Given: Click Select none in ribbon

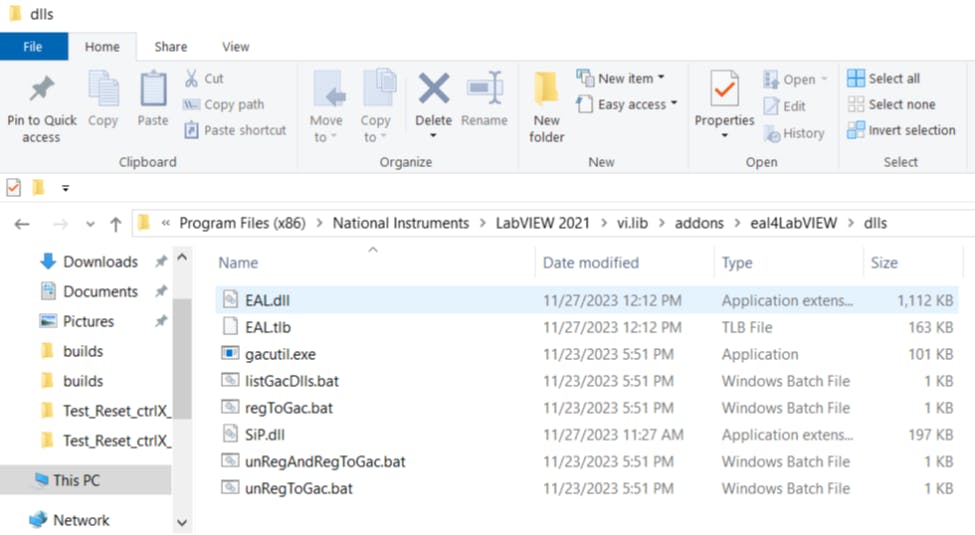Looking at the screenshot, I should (891, 104).
